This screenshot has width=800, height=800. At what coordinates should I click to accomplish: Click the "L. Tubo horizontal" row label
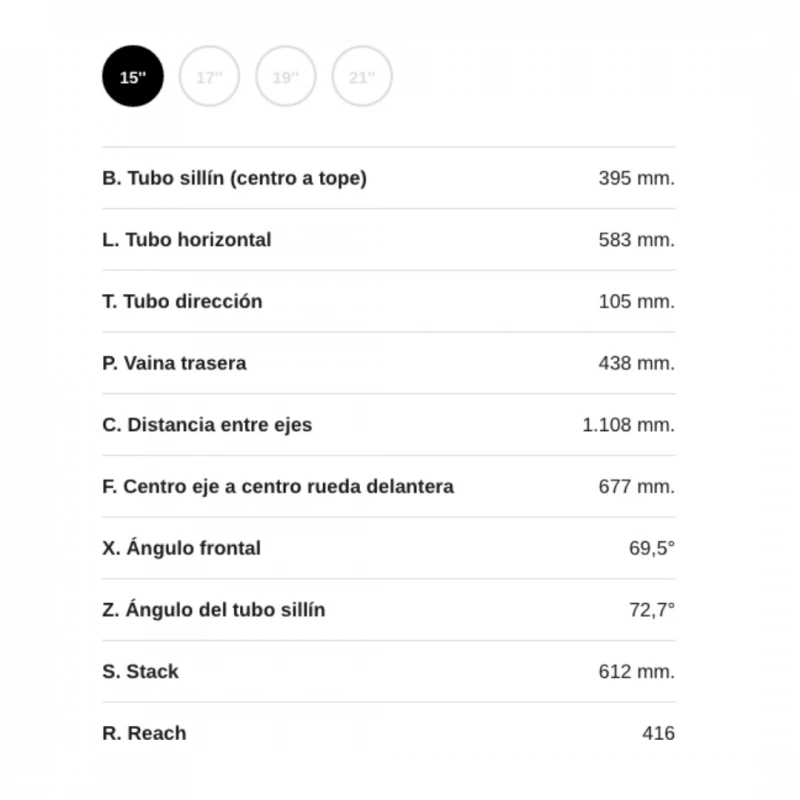point(186,240)
